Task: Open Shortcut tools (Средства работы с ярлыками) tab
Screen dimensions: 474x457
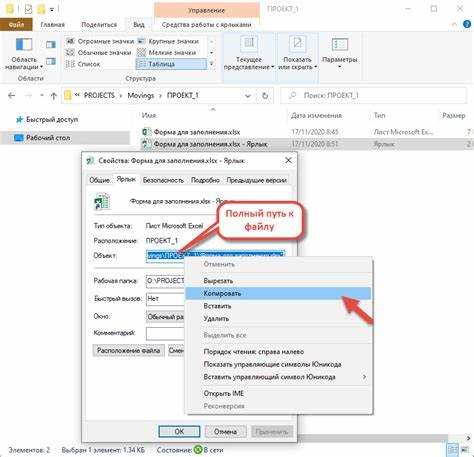Action: [x=206, y=25]
